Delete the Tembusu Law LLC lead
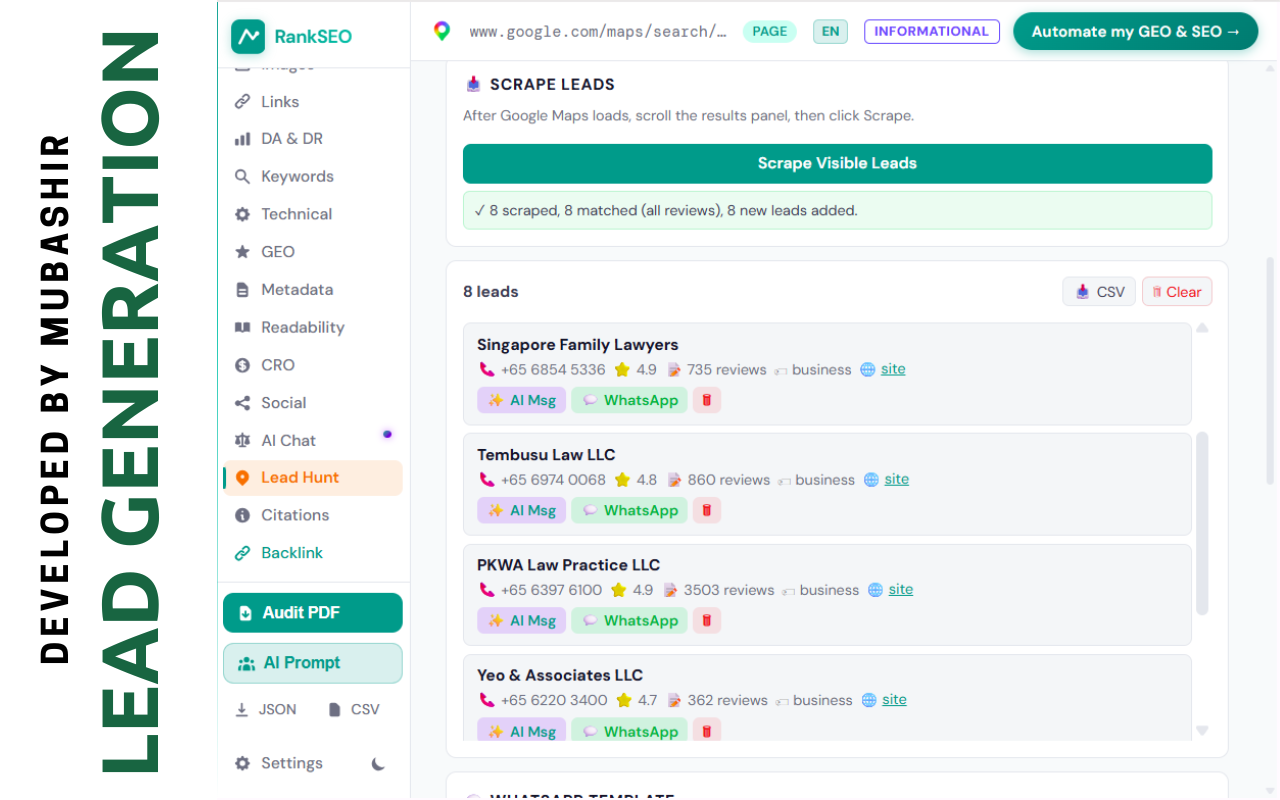Screen dimensions: 1280x800 click(707, 510)
